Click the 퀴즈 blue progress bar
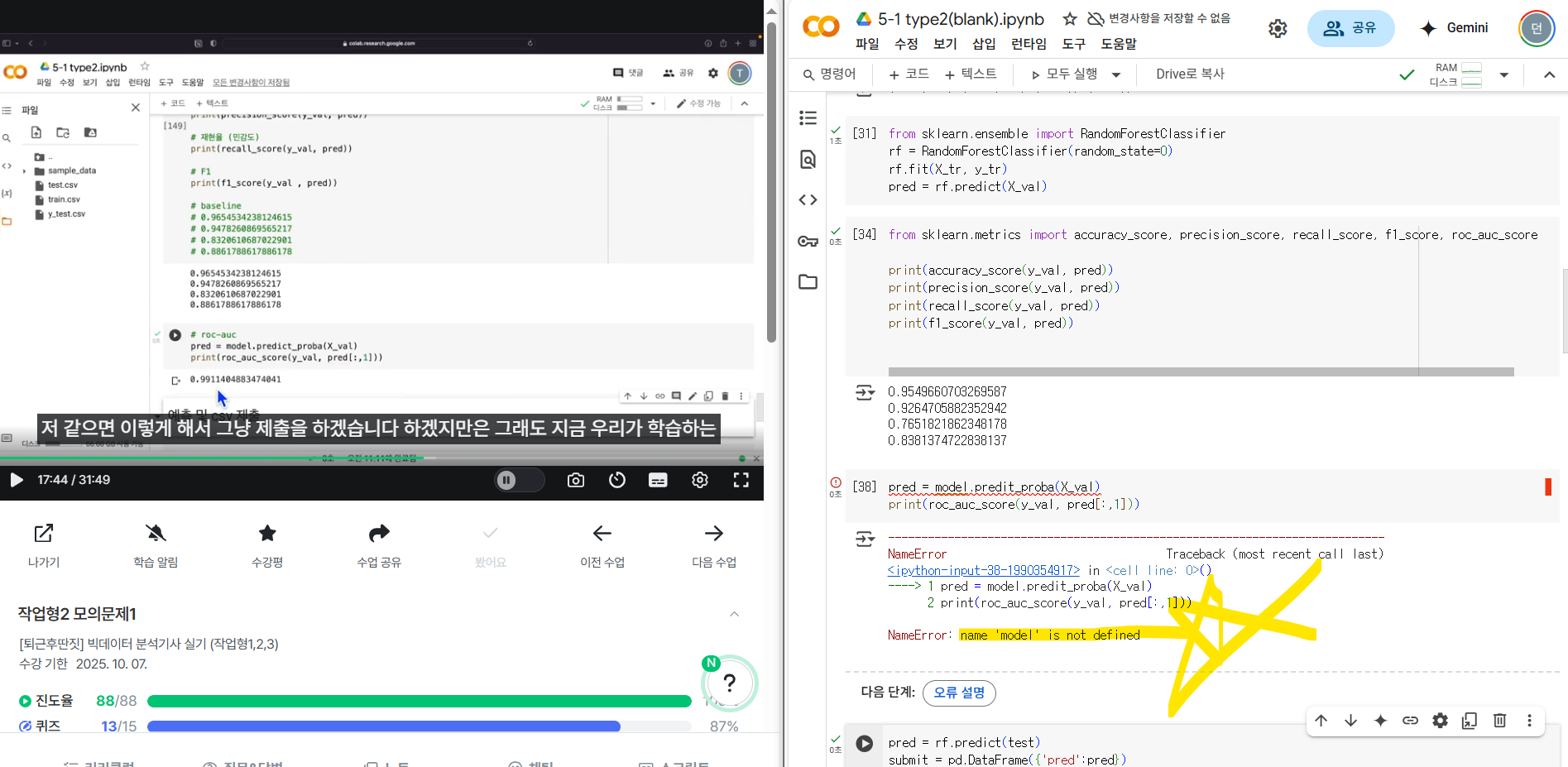The width and height of the screenshot is (1568, 767). click(419, 726)
